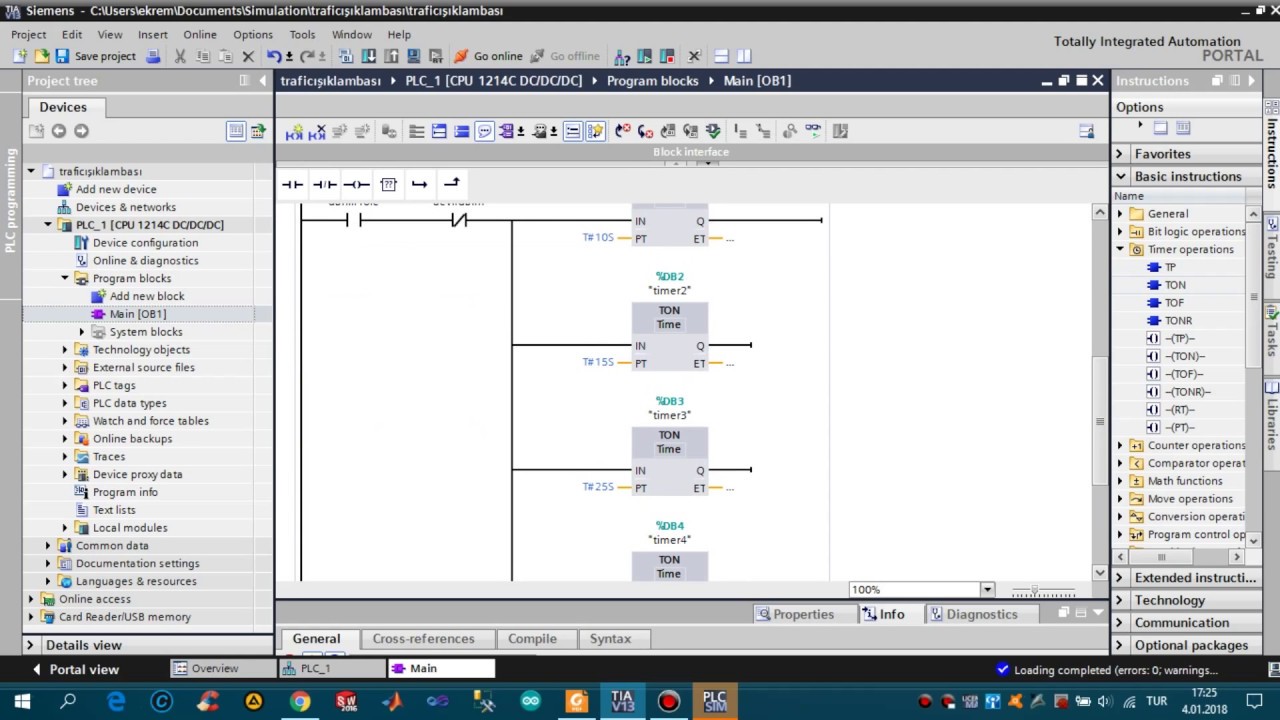Click the new project icon
Viewport: 1280px width, 720px height.
point(20,56)
